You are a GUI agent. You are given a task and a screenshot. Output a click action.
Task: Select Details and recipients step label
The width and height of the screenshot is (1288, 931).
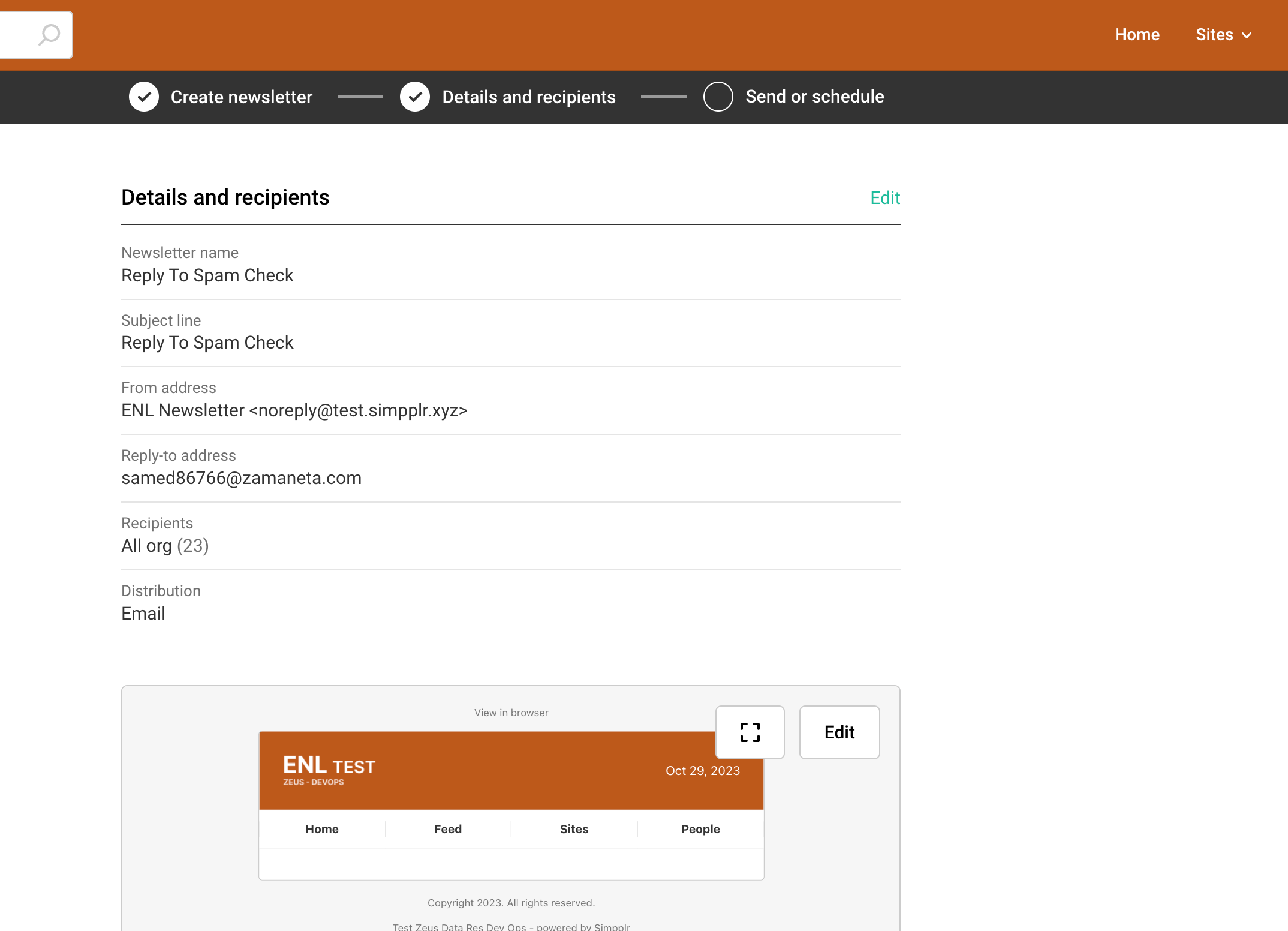tap(528, 97)
